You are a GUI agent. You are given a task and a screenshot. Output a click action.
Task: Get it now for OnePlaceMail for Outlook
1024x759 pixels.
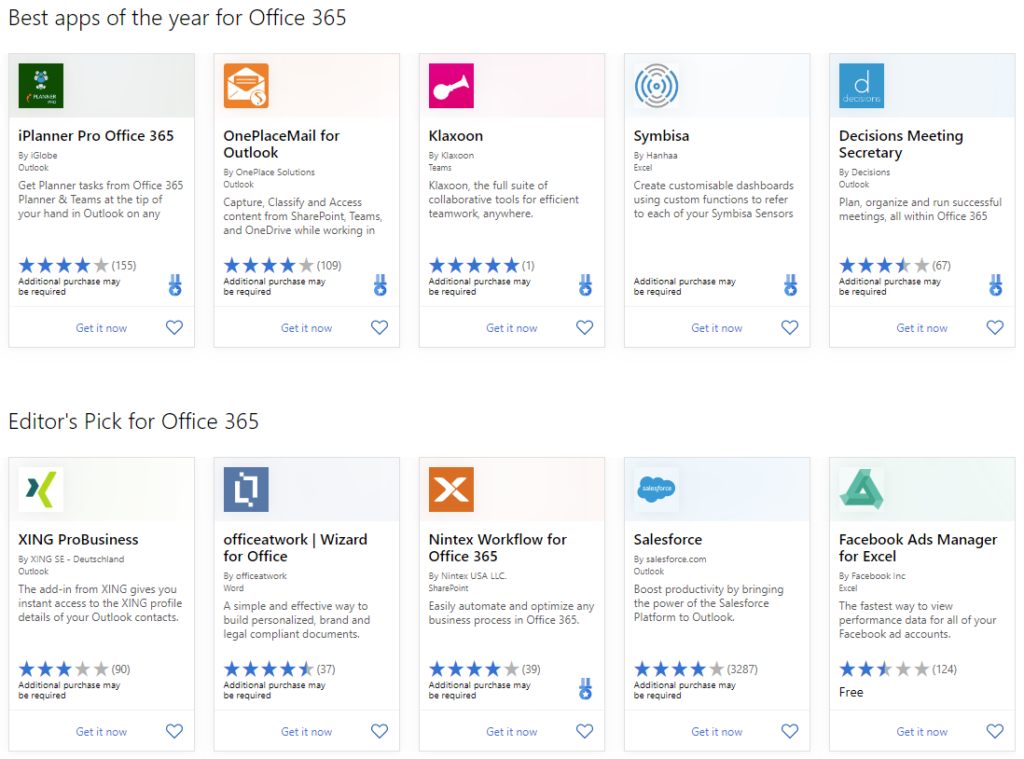pos(306,328)
